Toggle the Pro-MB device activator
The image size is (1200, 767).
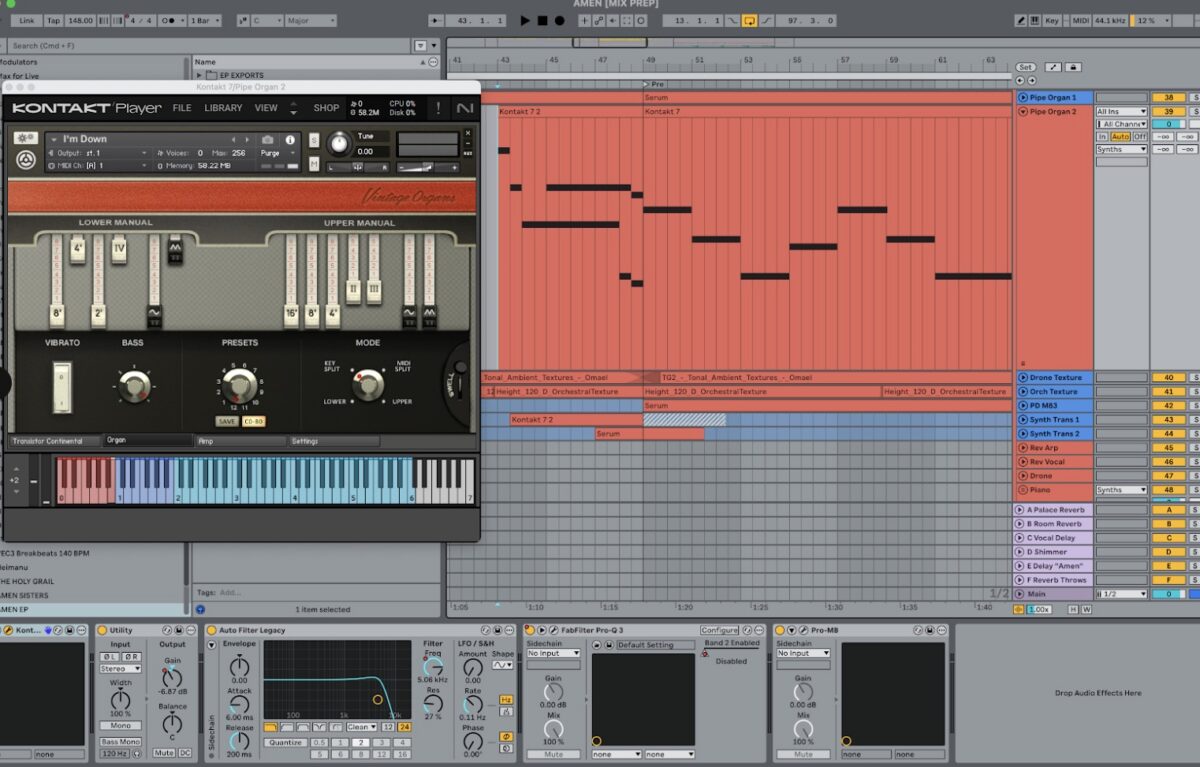(x=779, y=630)
